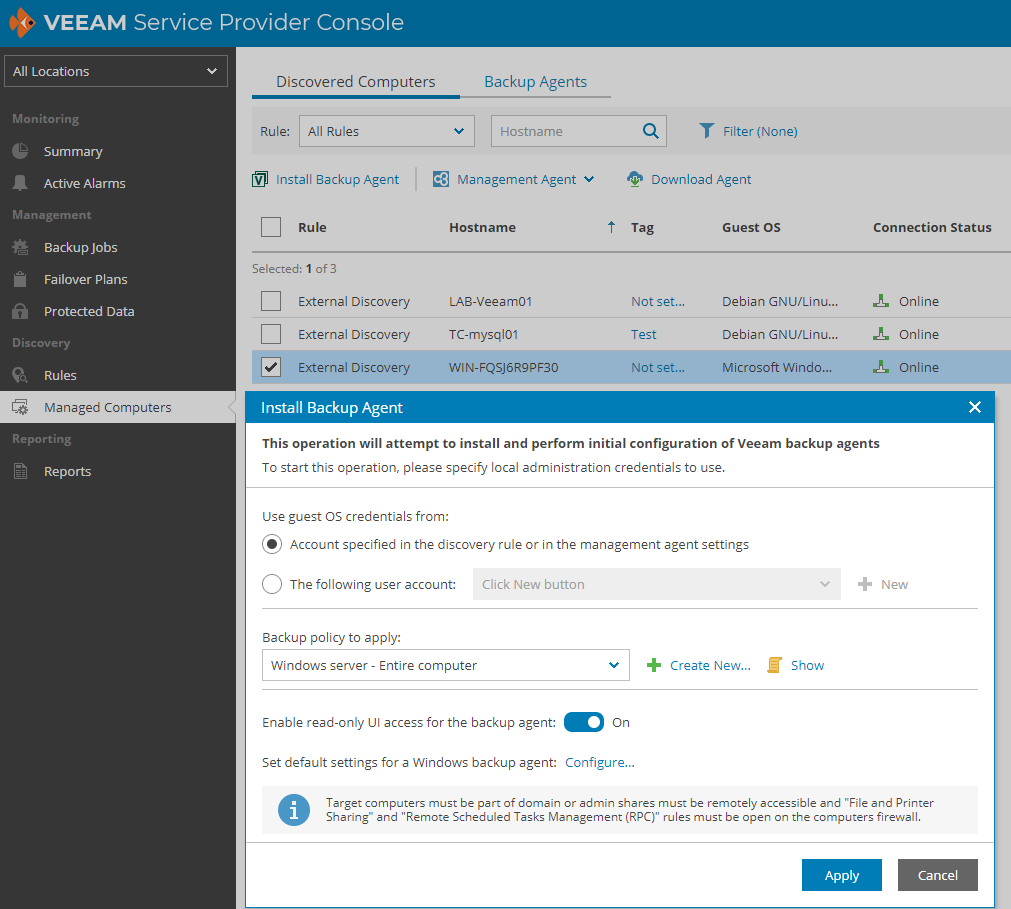Click the Show policy link
Image resolution: width=1011 pixels, height=909 pixels.
(807, 665)
